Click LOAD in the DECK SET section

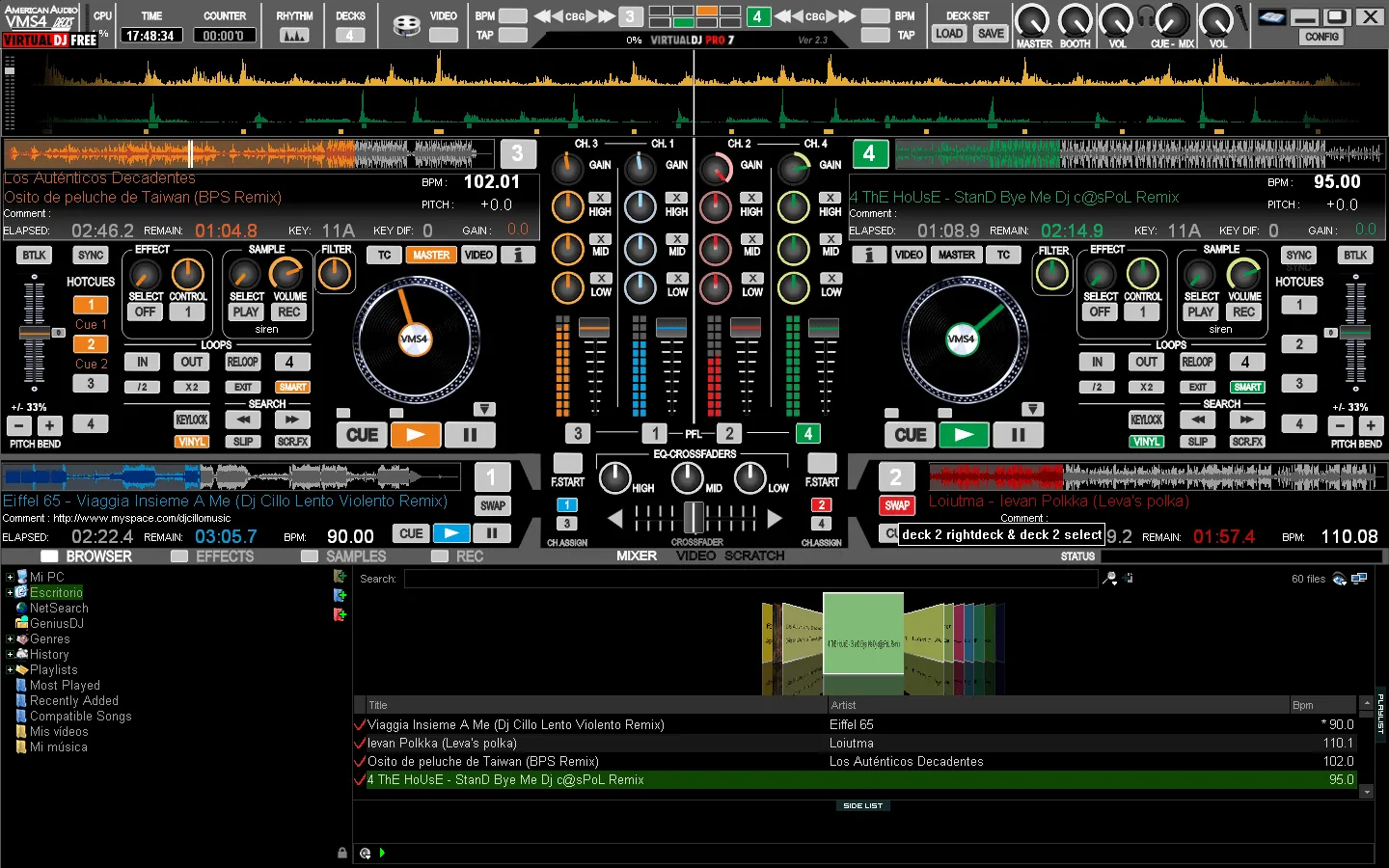(x=949, y=33)
